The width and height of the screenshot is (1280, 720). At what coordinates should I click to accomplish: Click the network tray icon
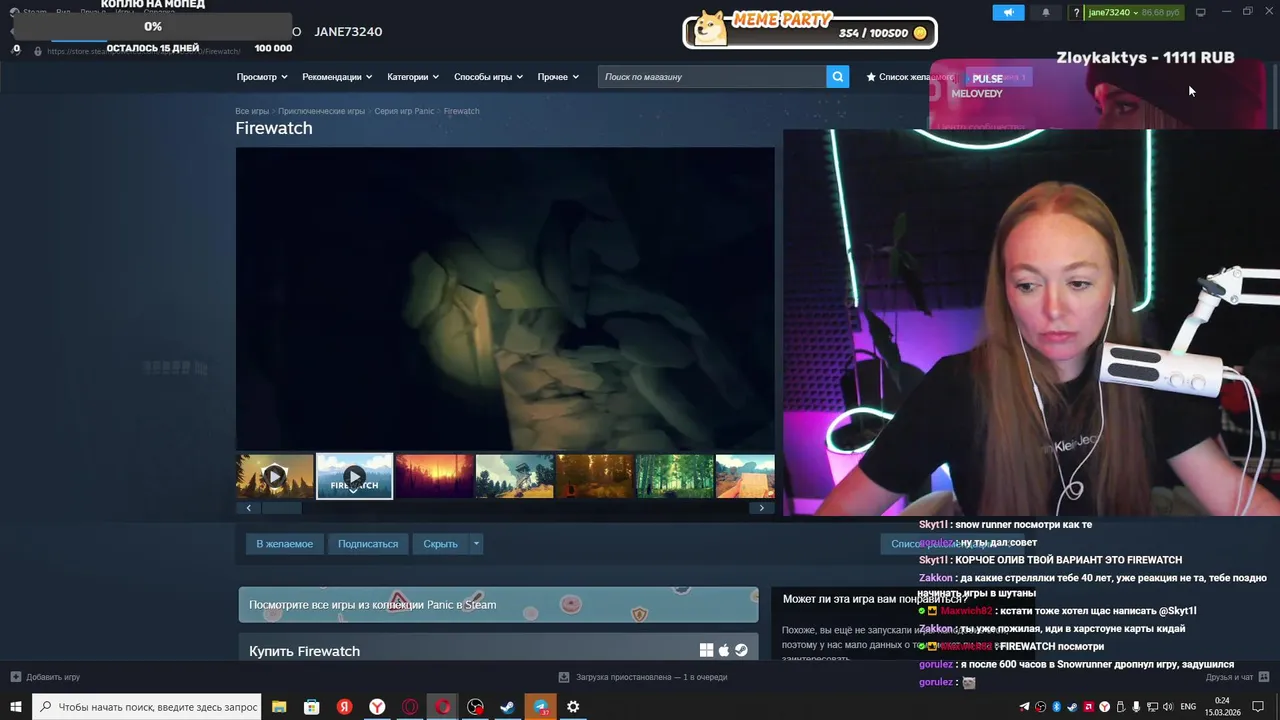pos(1152,707)
